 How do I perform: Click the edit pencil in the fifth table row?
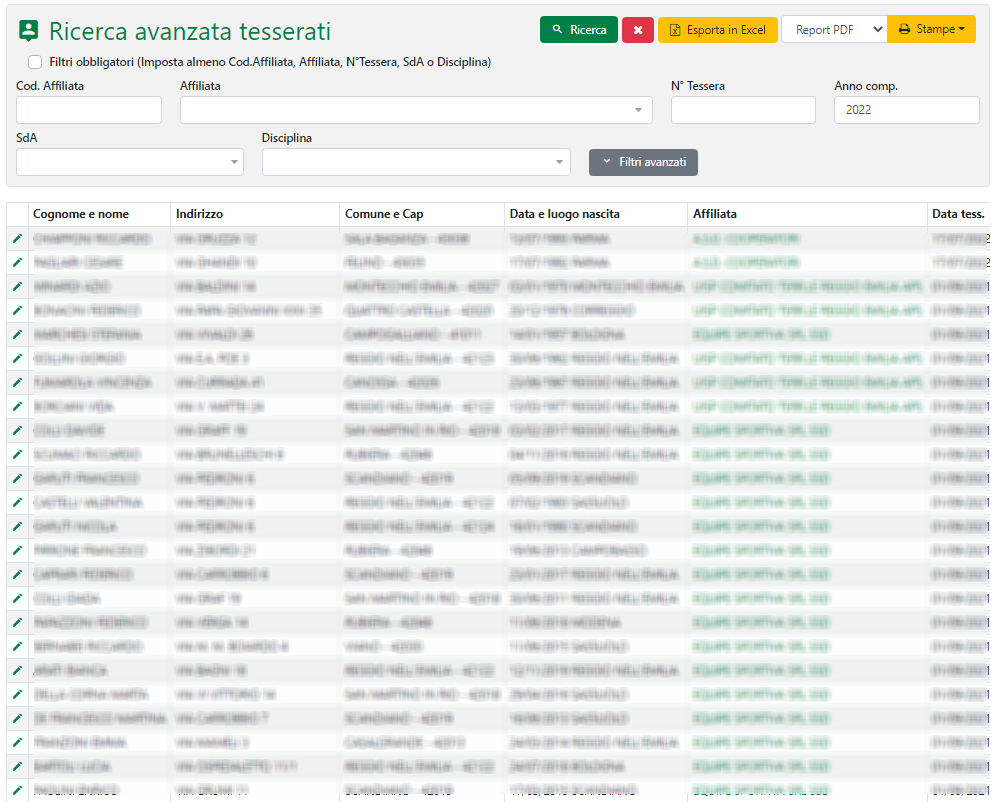[17, 334]
